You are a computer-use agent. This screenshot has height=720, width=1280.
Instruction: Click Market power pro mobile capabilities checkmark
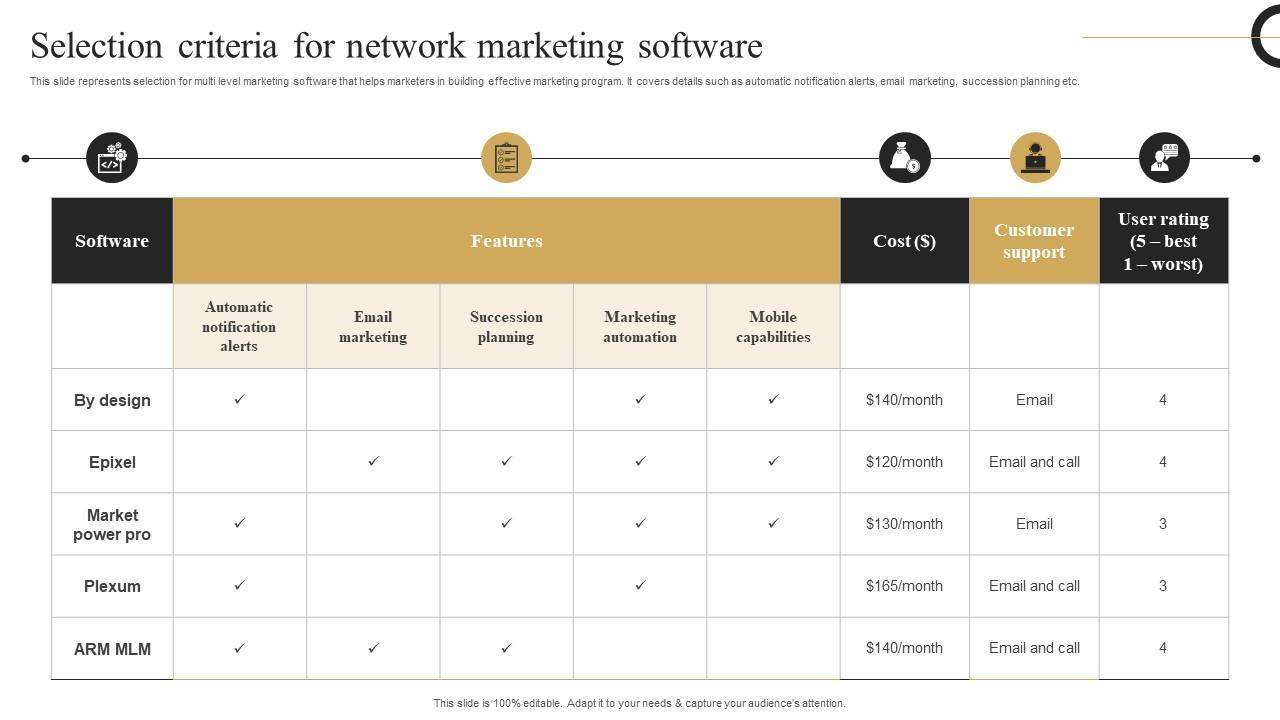[773, 523]
